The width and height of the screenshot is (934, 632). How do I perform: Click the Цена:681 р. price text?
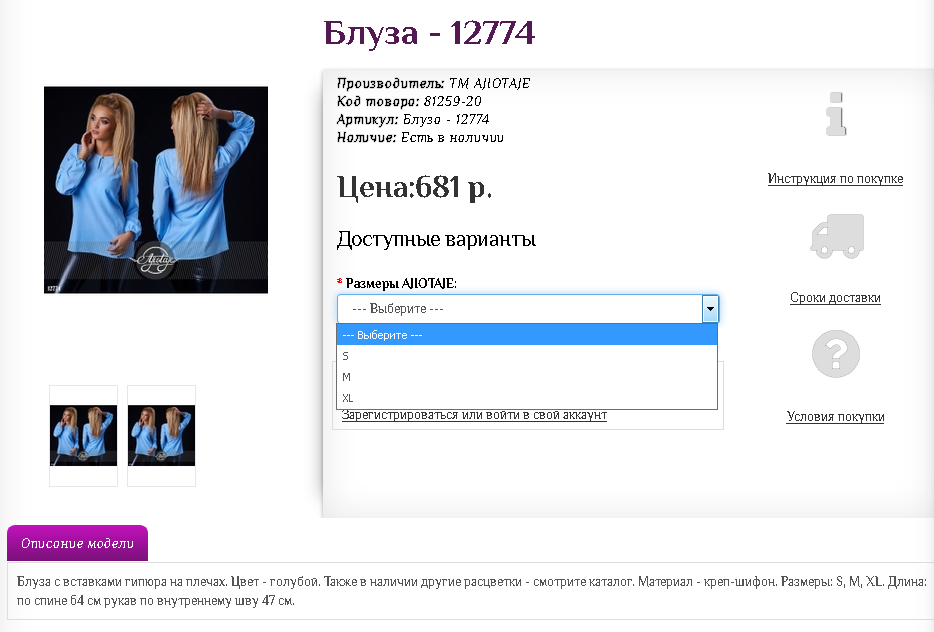pos(415,187)
